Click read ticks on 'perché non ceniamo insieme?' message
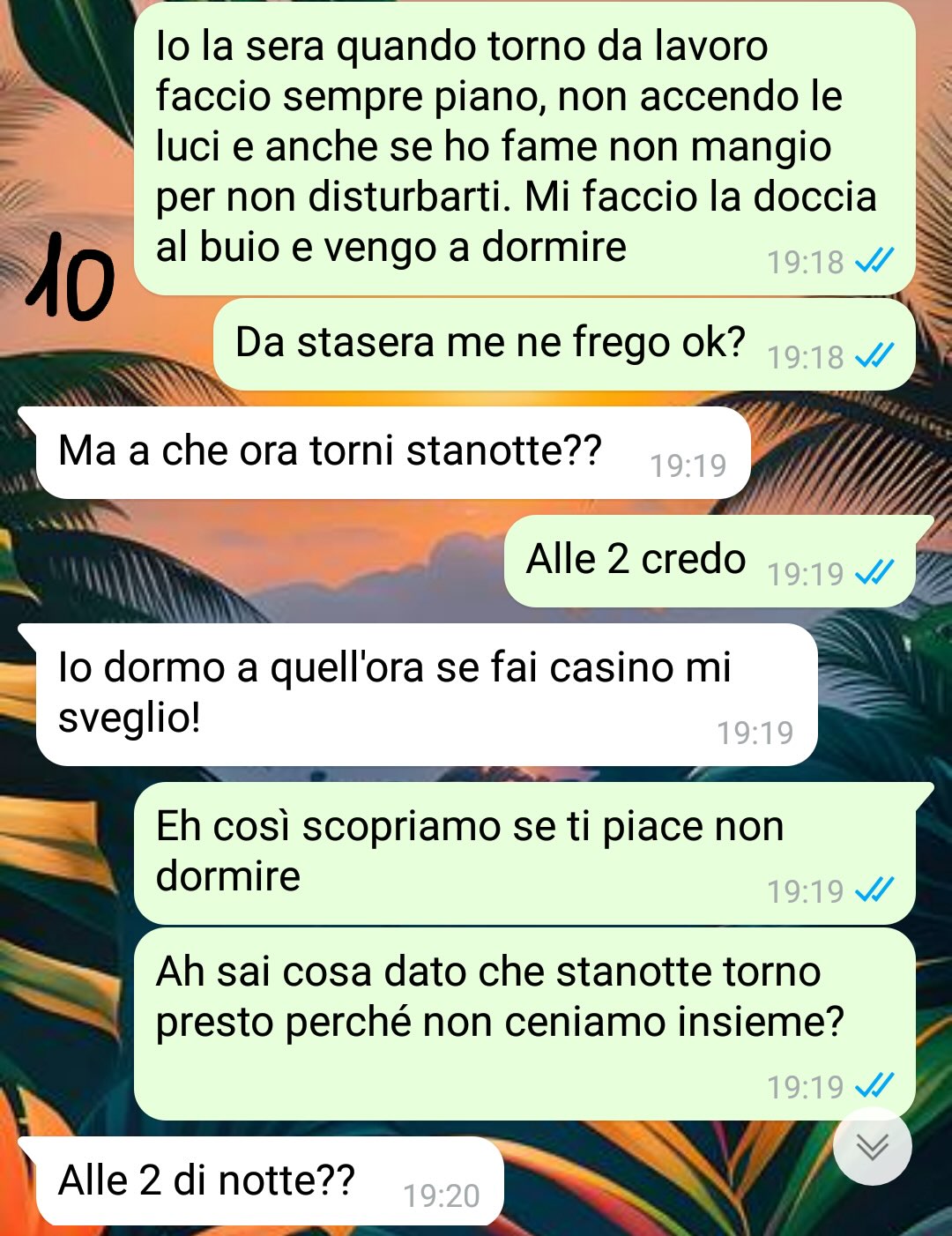Viewport: 952px width, 1236px height. 875,1085
